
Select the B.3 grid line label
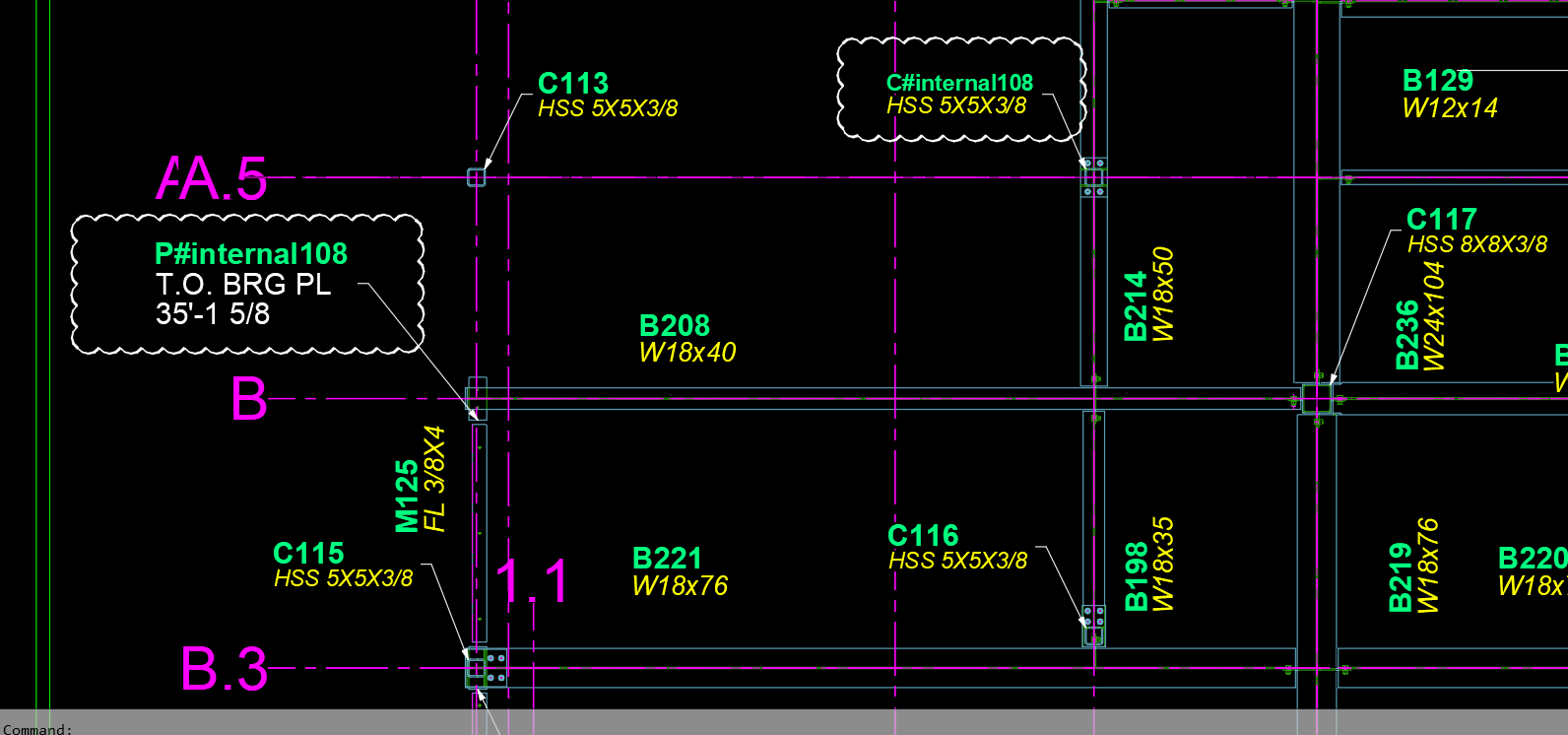(x=225, y=669)
